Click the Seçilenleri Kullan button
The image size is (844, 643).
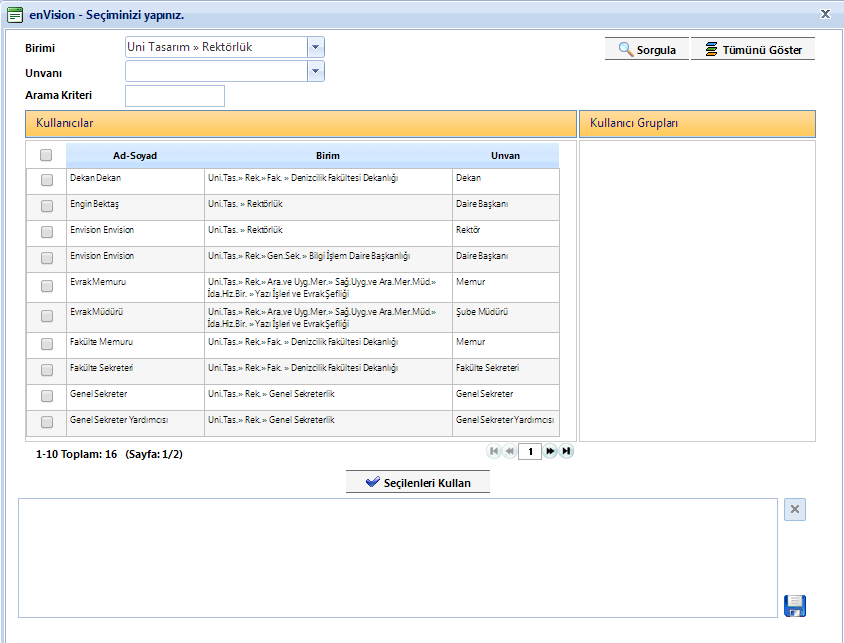click(418, 482)
